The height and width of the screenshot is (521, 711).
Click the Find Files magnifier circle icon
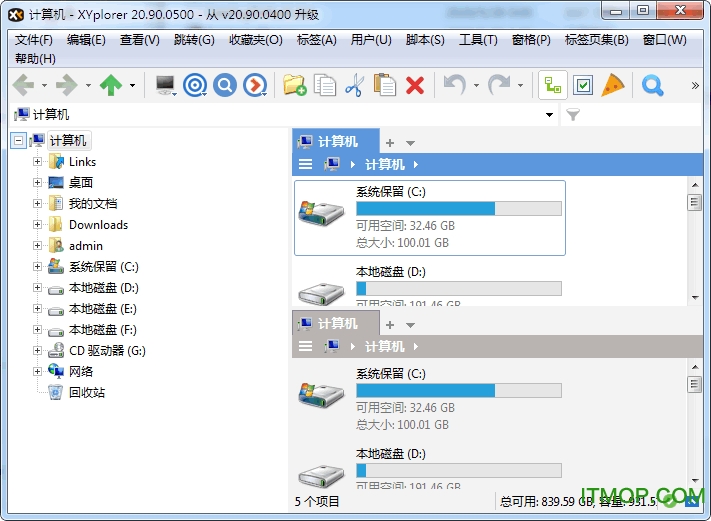(x=225, y=85)
